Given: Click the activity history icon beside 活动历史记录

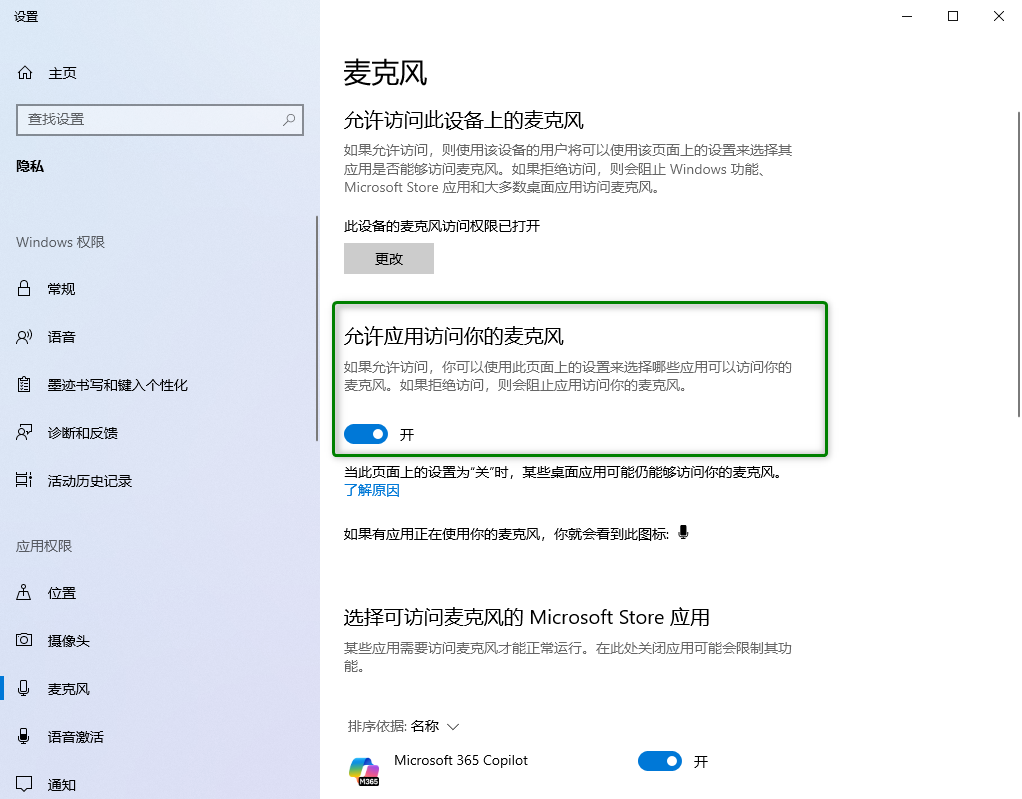Looking at the screenshot, I should (x=24, y=480).
